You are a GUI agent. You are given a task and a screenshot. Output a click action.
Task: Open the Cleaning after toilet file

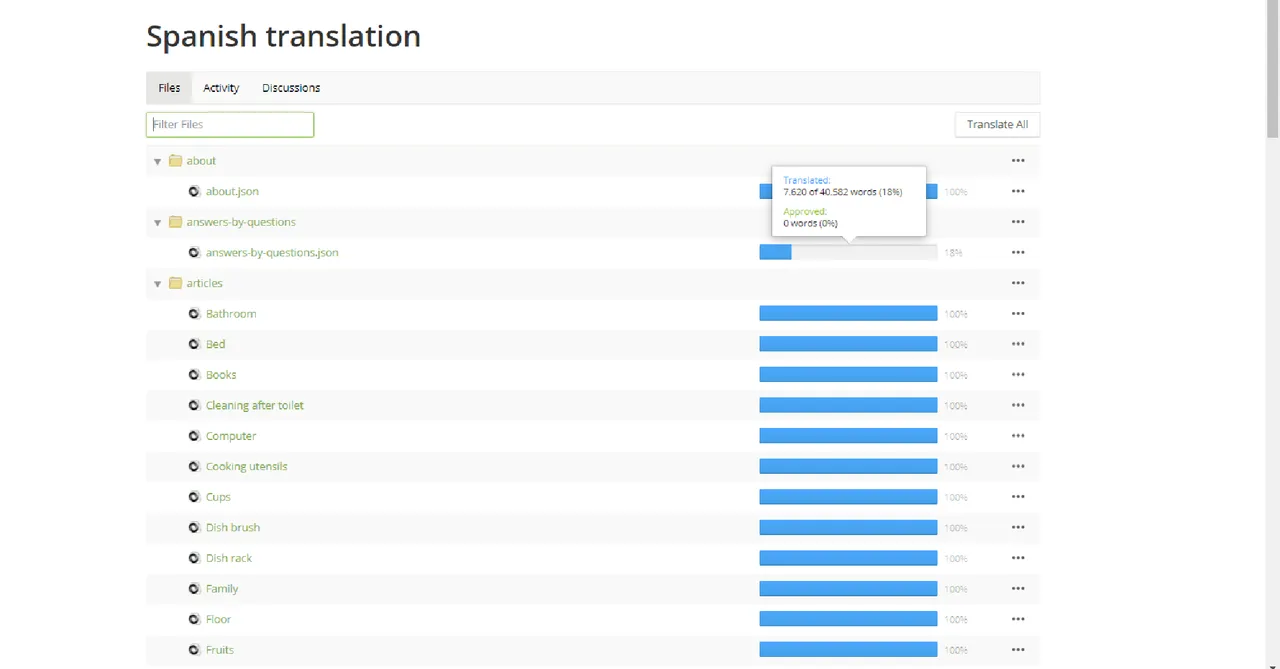pyautogui.click(x=254, y=405)
